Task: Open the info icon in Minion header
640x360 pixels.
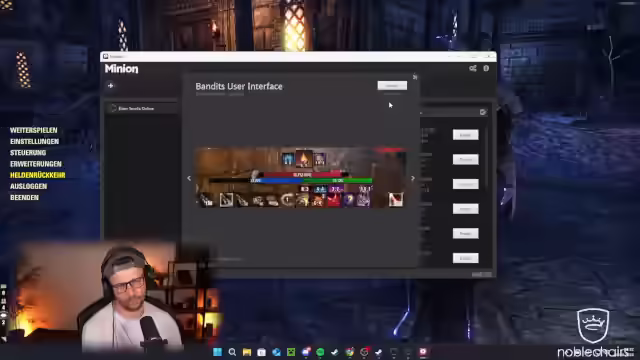Action: pyautogui.click(x=486, y=69)
